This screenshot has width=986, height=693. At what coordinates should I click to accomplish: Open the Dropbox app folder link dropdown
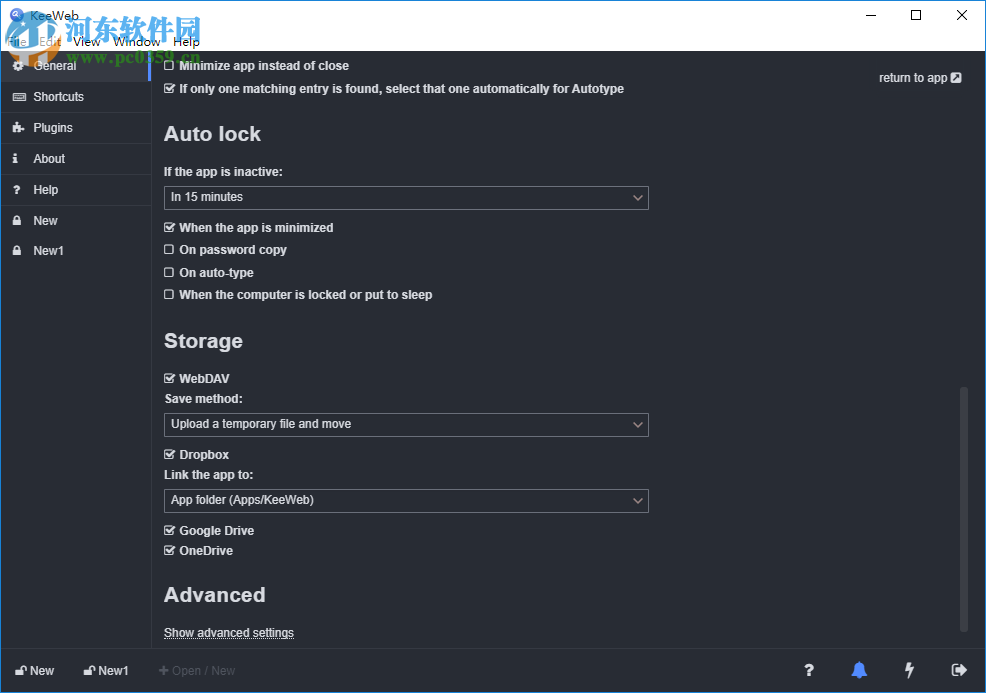(x=405, y=500)
